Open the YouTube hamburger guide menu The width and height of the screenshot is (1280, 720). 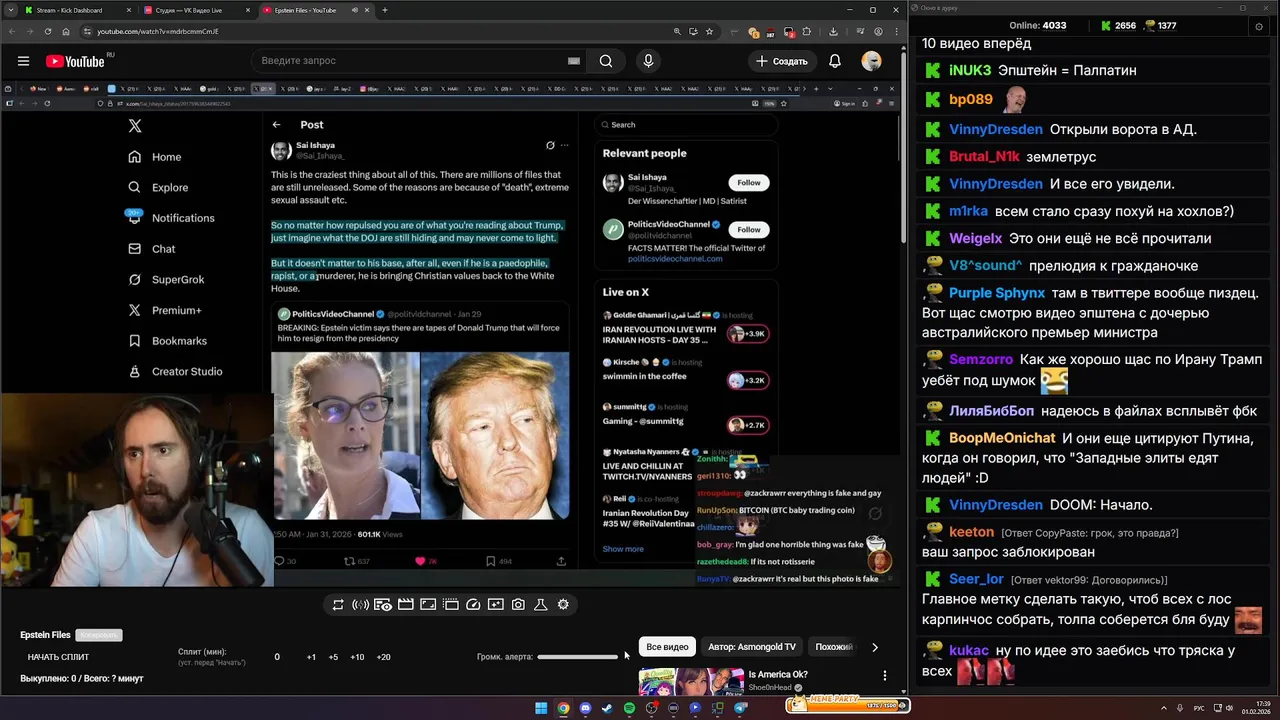click(23, 61)
